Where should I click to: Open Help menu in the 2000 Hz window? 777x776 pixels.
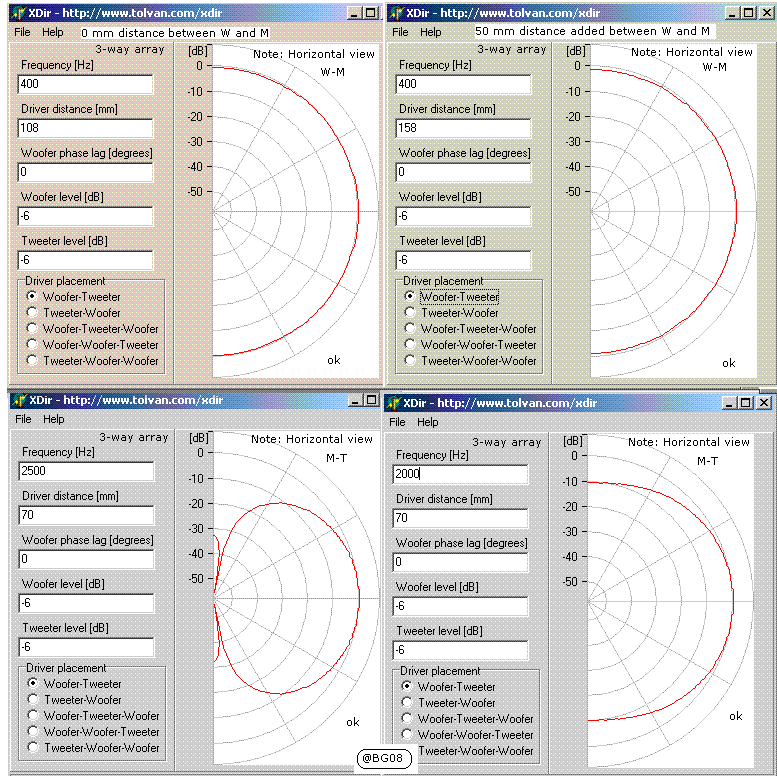pyautogui.click(x=428, y=422)
